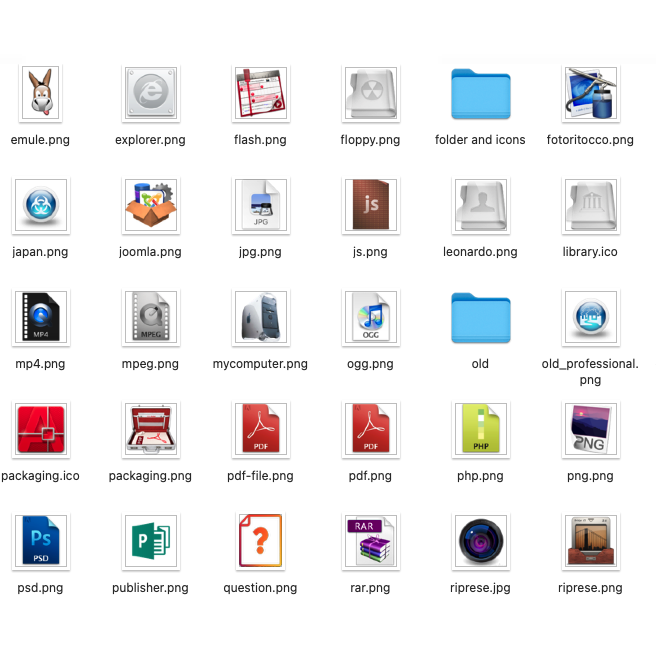This screenshot has width=656, height=656.
Task: Select the pdf.png Acrobat icon
Action: point(371,430)
